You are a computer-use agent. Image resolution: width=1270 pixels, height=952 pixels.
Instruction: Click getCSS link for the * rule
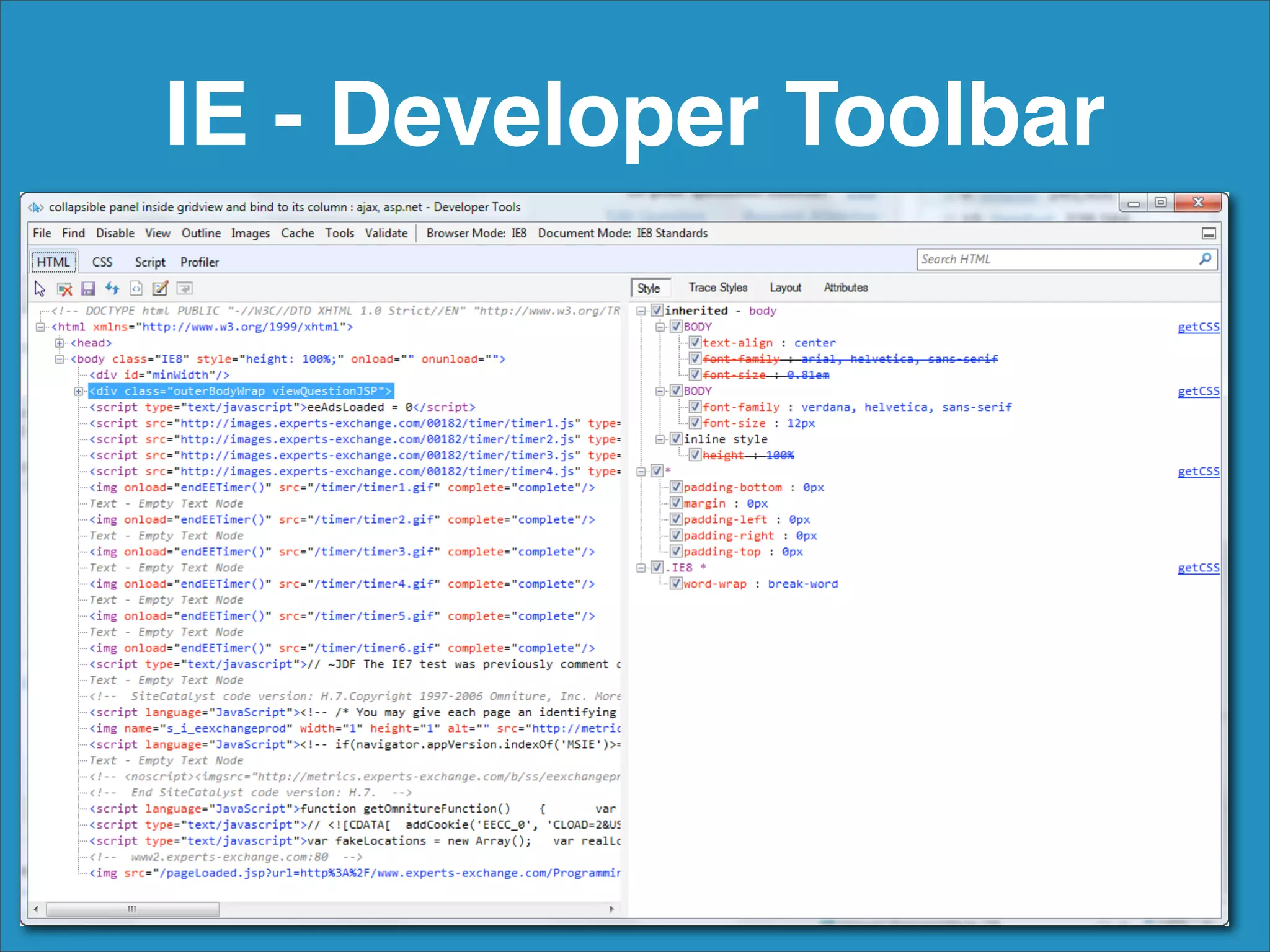pos(1199,472)
